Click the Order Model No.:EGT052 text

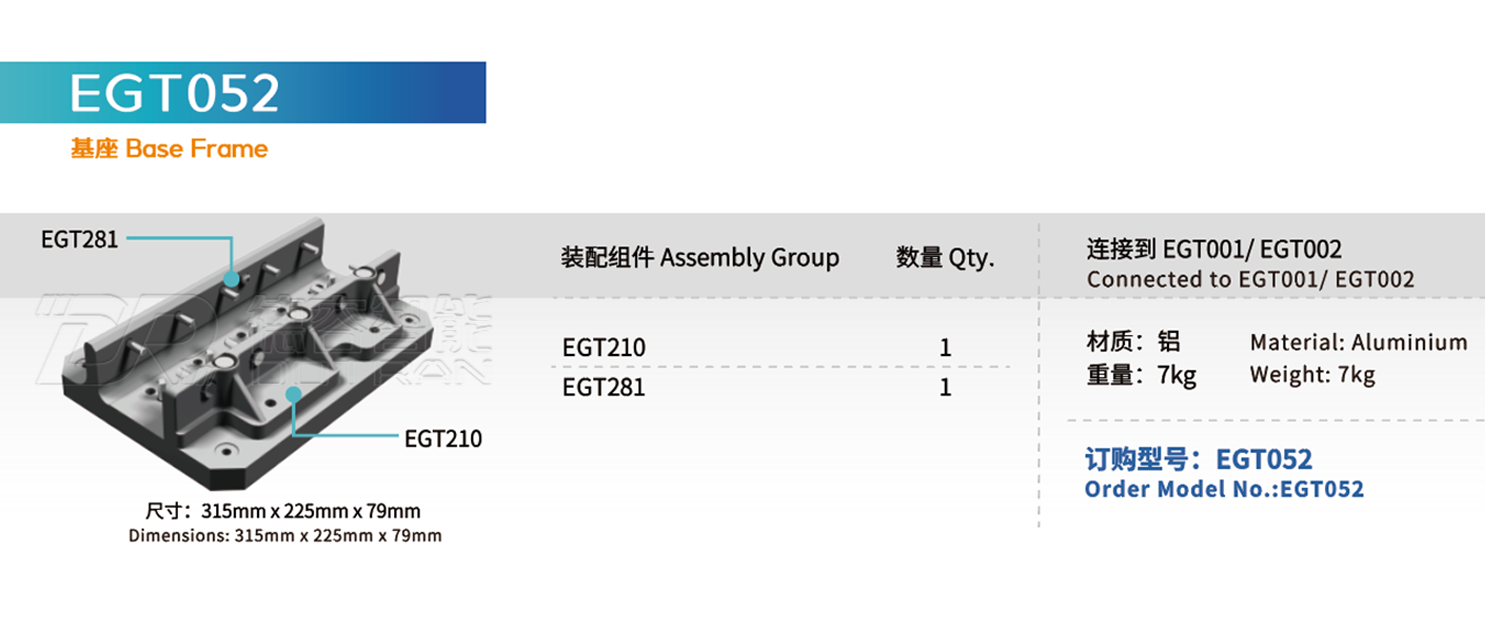(1225, 490)
